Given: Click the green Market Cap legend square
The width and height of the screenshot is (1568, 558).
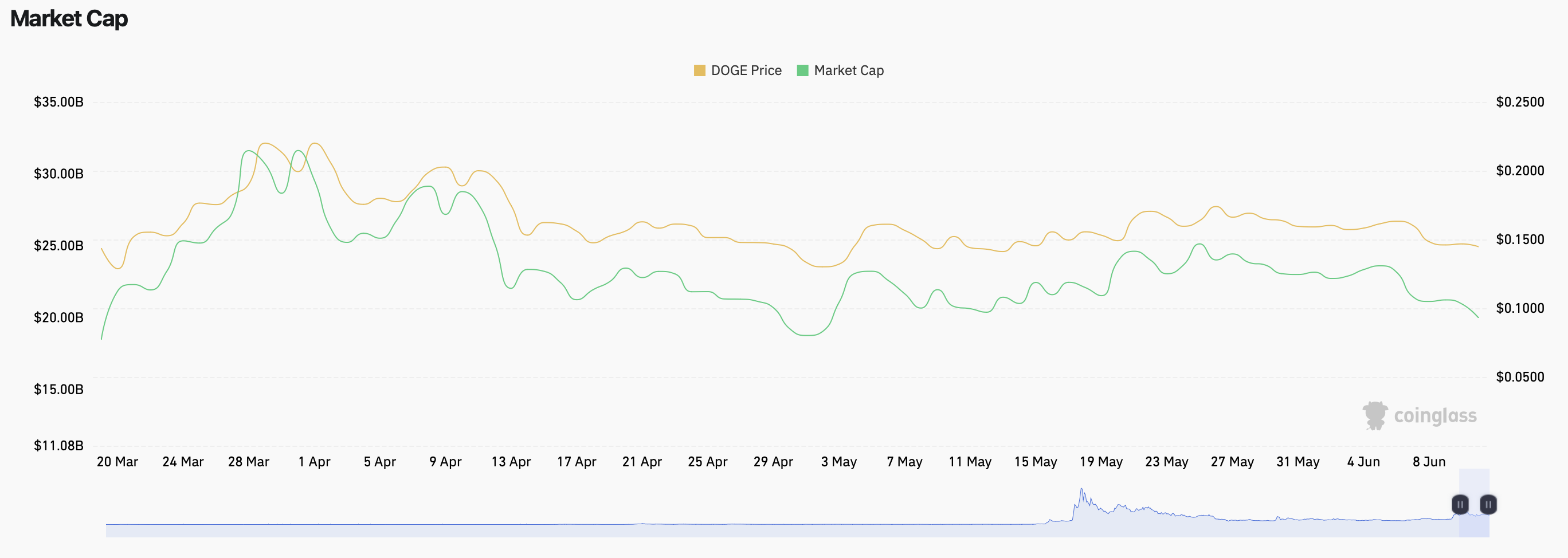Looking at the screenshot, I should (x=802, y=70).
